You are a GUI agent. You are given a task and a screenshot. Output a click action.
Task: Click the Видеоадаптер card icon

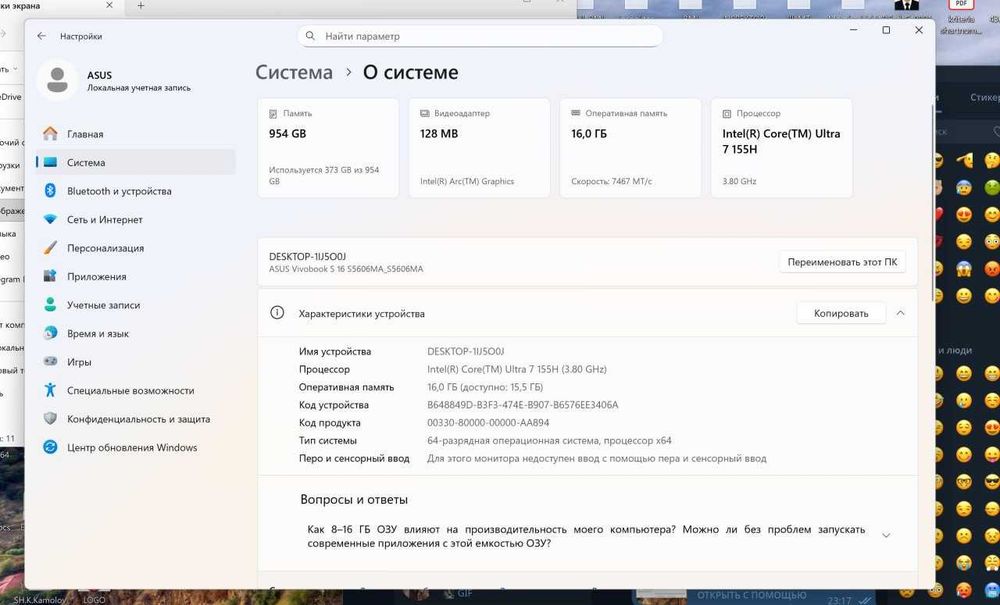click(x=425, y=113)
